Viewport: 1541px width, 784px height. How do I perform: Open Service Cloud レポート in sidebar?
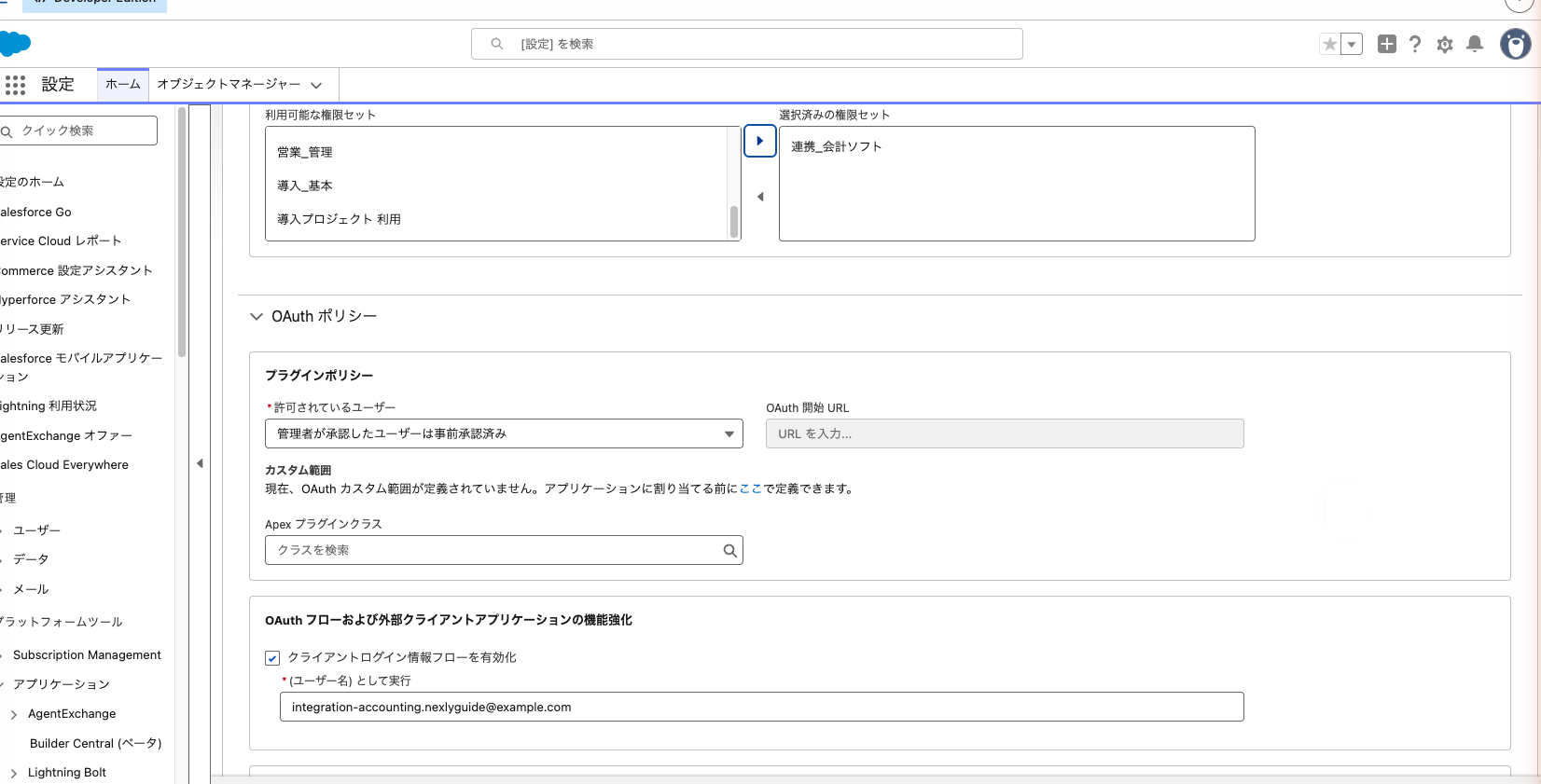pyautogui.click(x=61, y=241)
